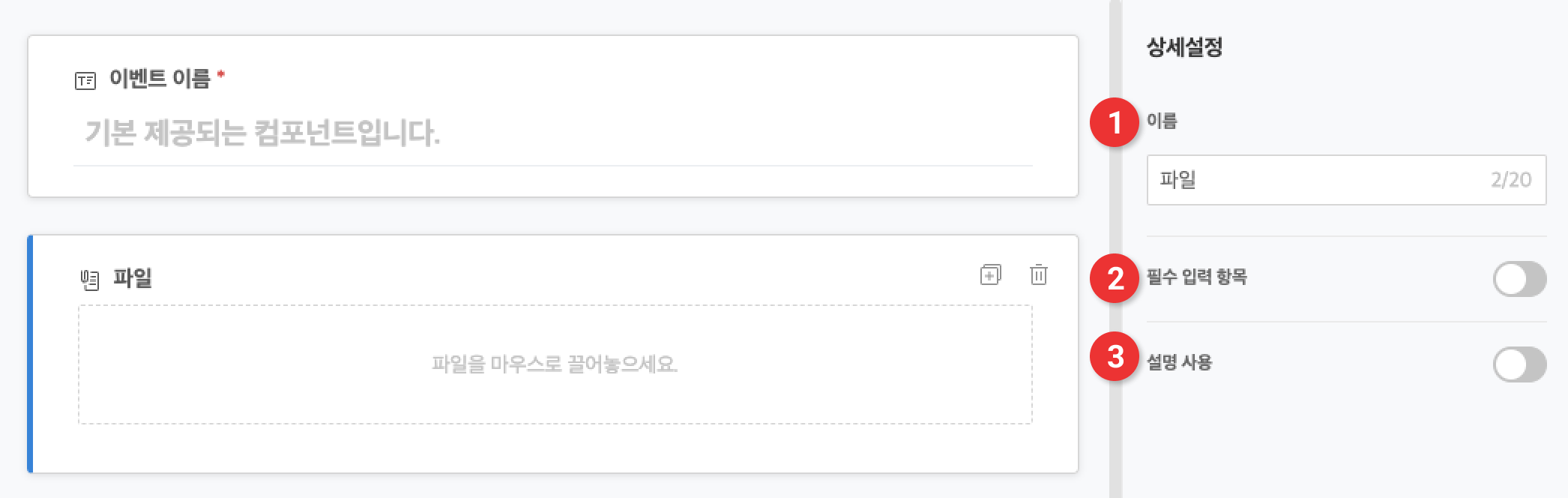1568x498 pixels.
Task: Click the dashed file drop zone
Action: tap(555, 364)
